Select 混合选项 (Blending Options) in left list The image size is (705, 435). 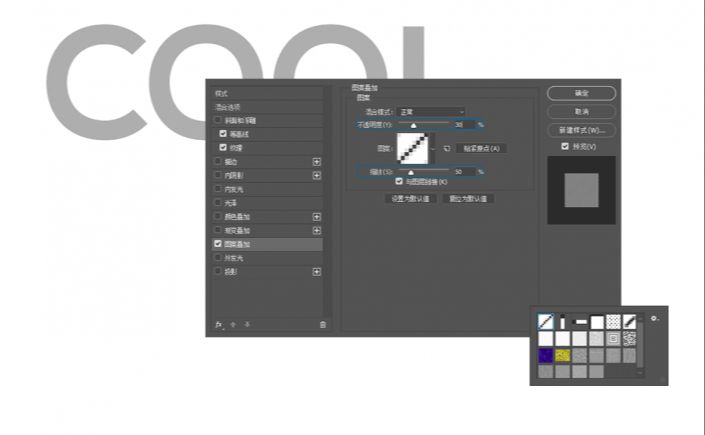(x=268, y=107)
